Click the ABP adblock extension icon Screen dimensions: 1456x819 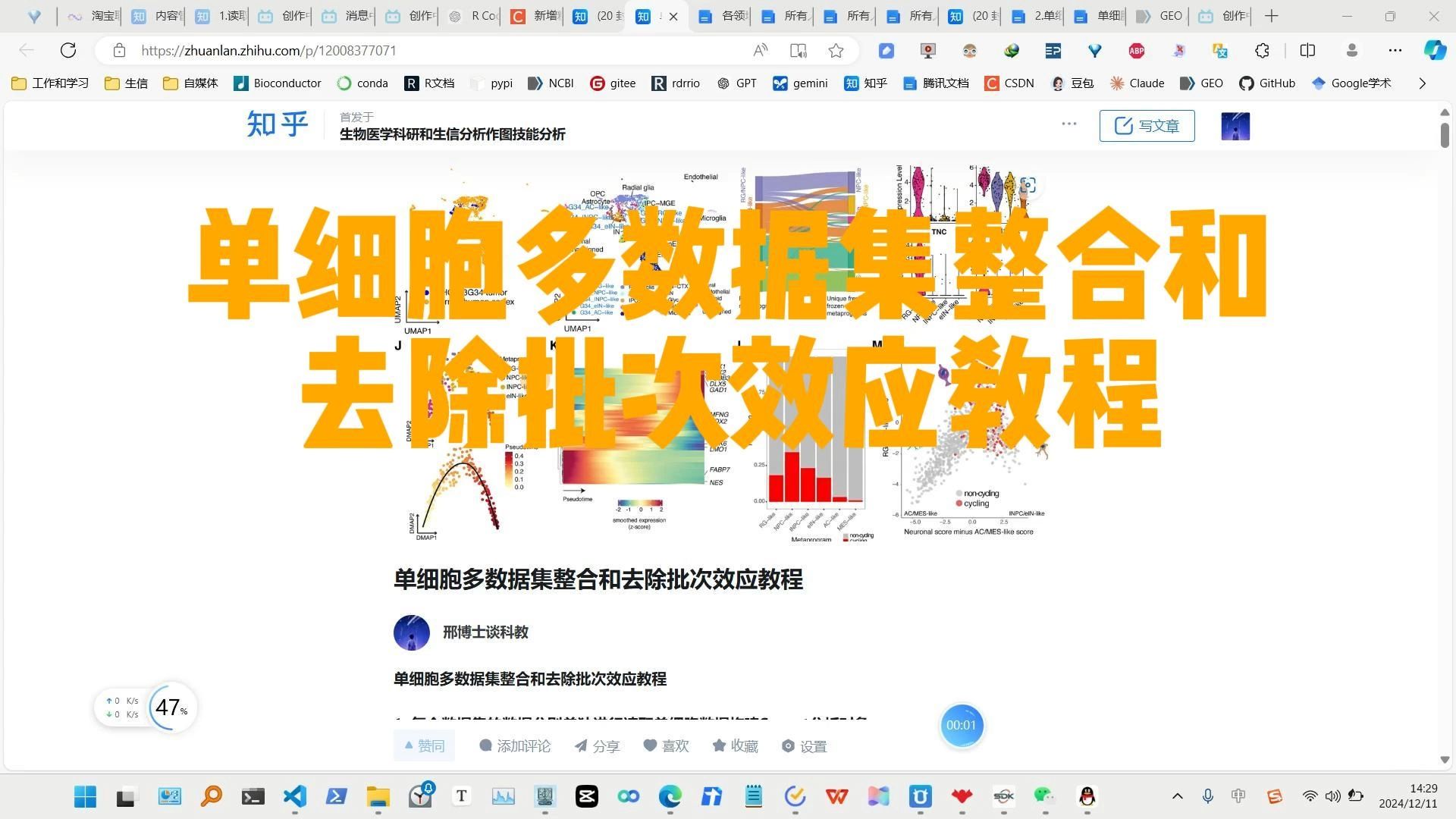click(x=1136, y=51)
